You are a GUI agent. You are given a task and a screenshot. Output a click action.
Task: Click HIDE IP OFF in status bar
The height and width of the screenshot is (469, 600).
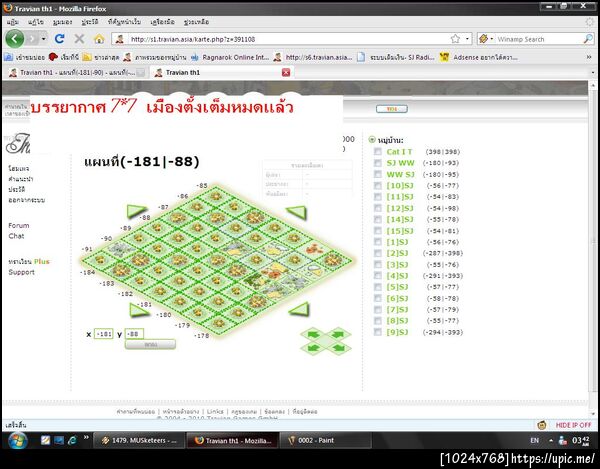tap(573, 425)
